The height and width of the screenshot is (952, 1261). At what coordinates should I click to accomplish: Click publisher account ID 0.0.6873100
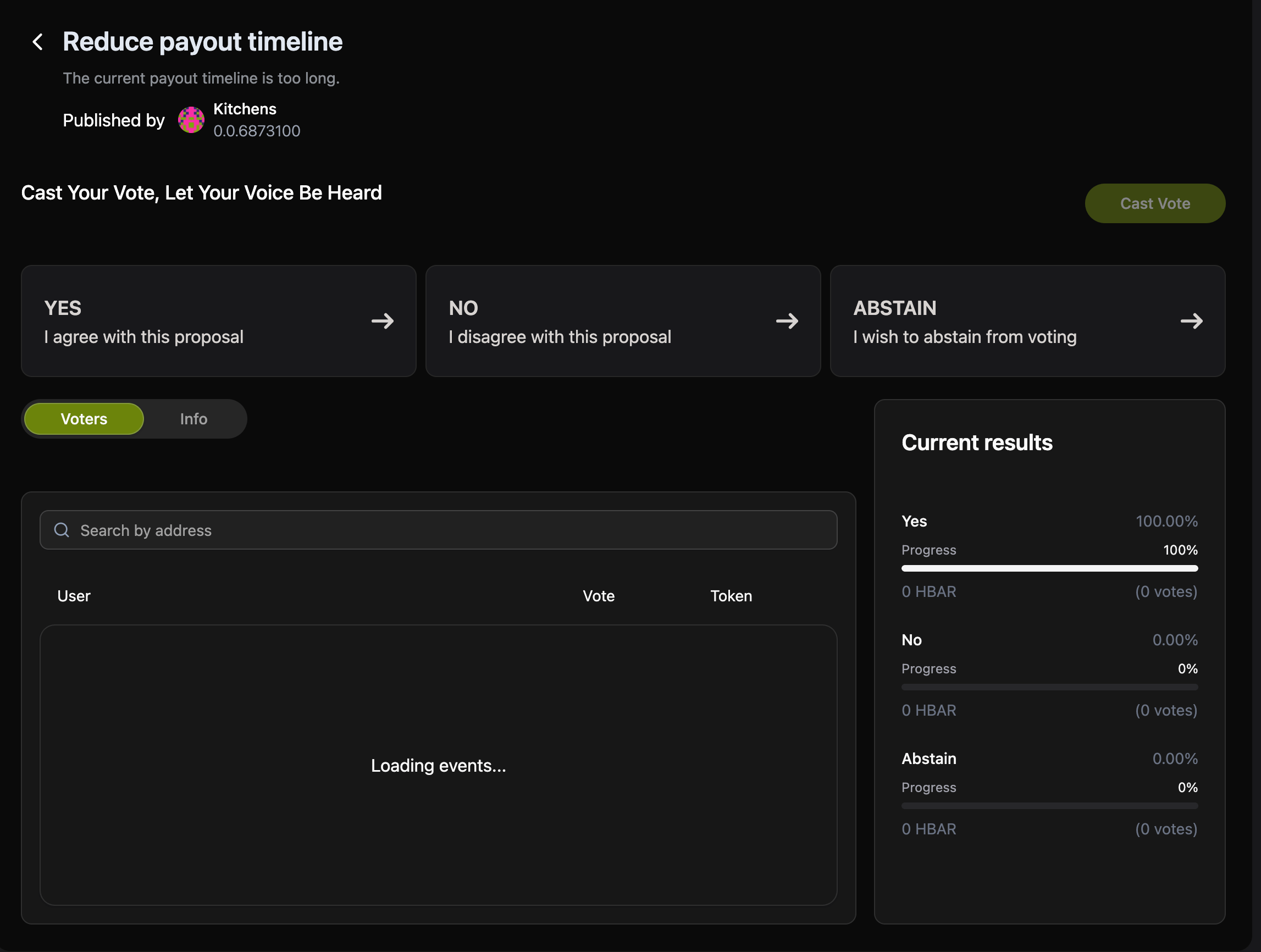click(257, 131)
